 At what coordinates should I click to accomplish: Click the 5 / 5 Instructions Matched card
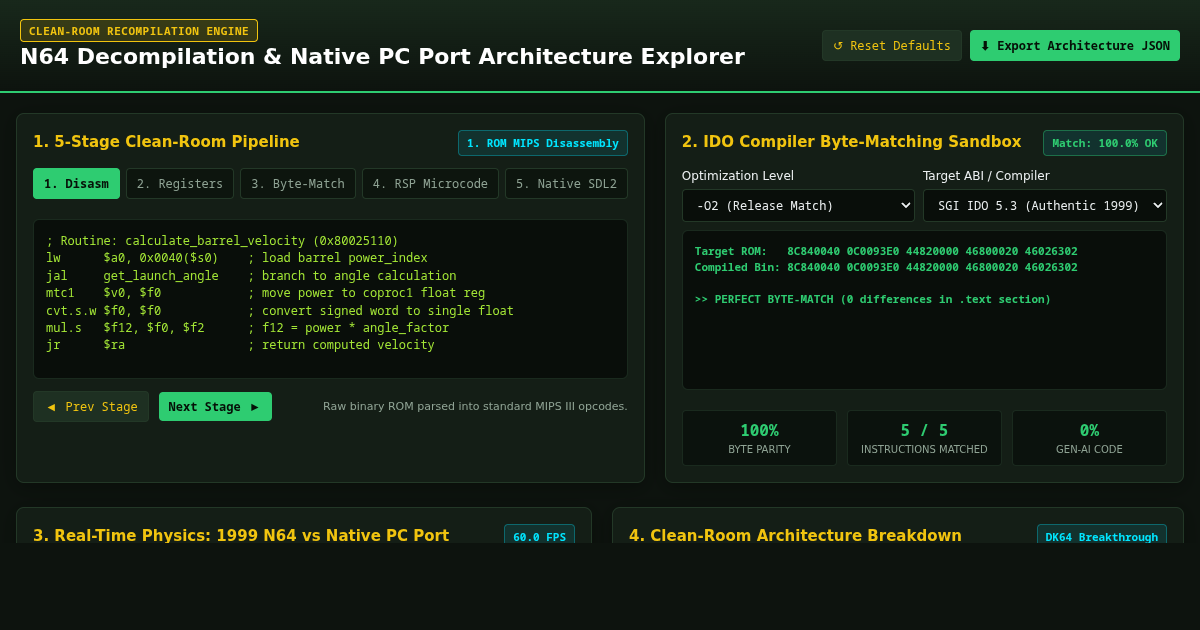tap(924, 438)
